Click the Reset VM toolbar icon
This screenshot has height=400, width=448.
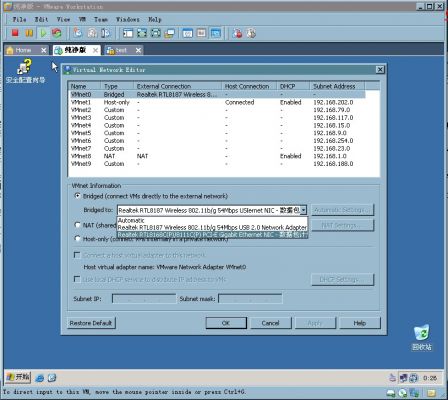click(57, 33)
